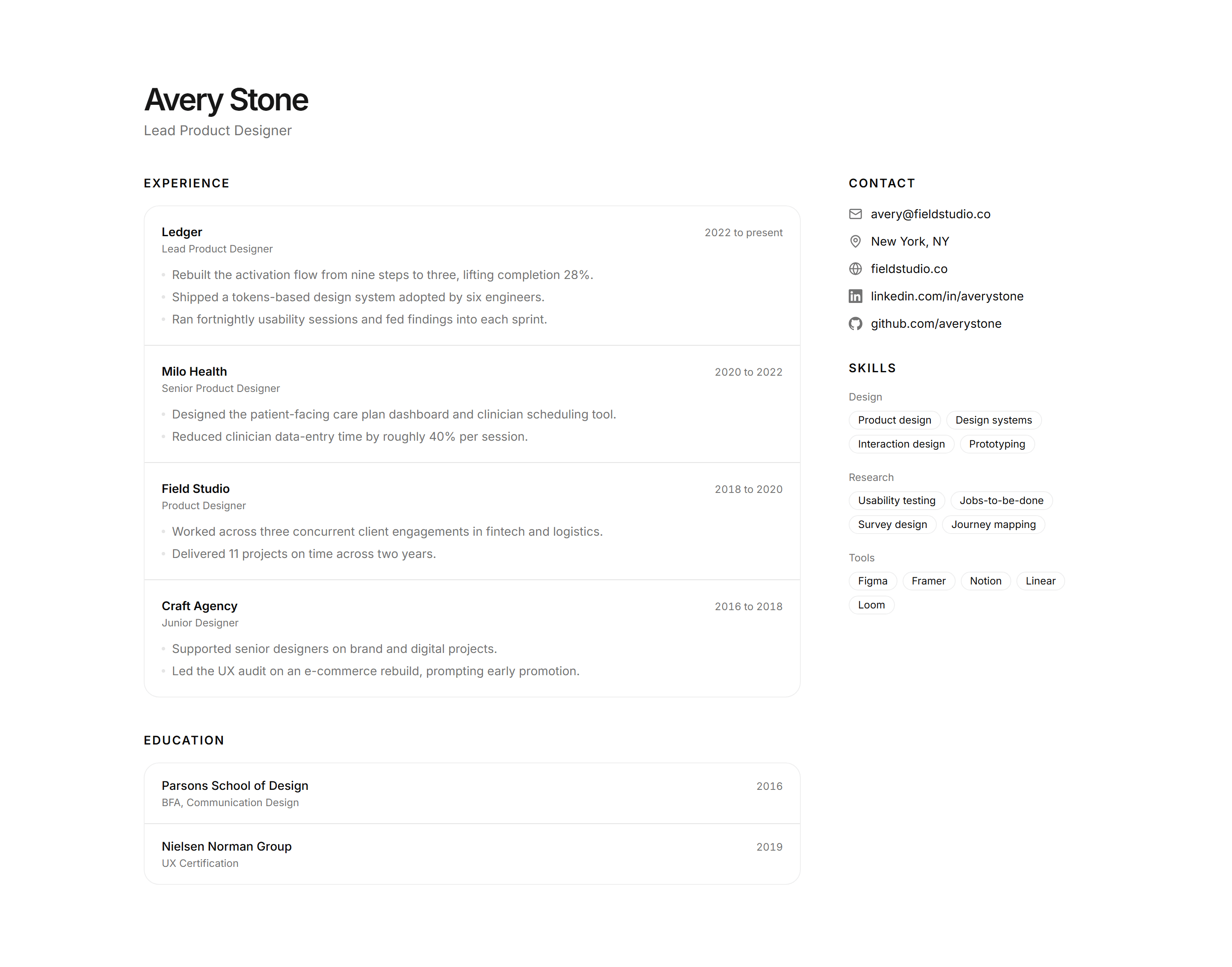The width and height of the screenshot is (1232, 967).
Task: Open the linkedin.com/in/averystone link
Action: point(947,296)
